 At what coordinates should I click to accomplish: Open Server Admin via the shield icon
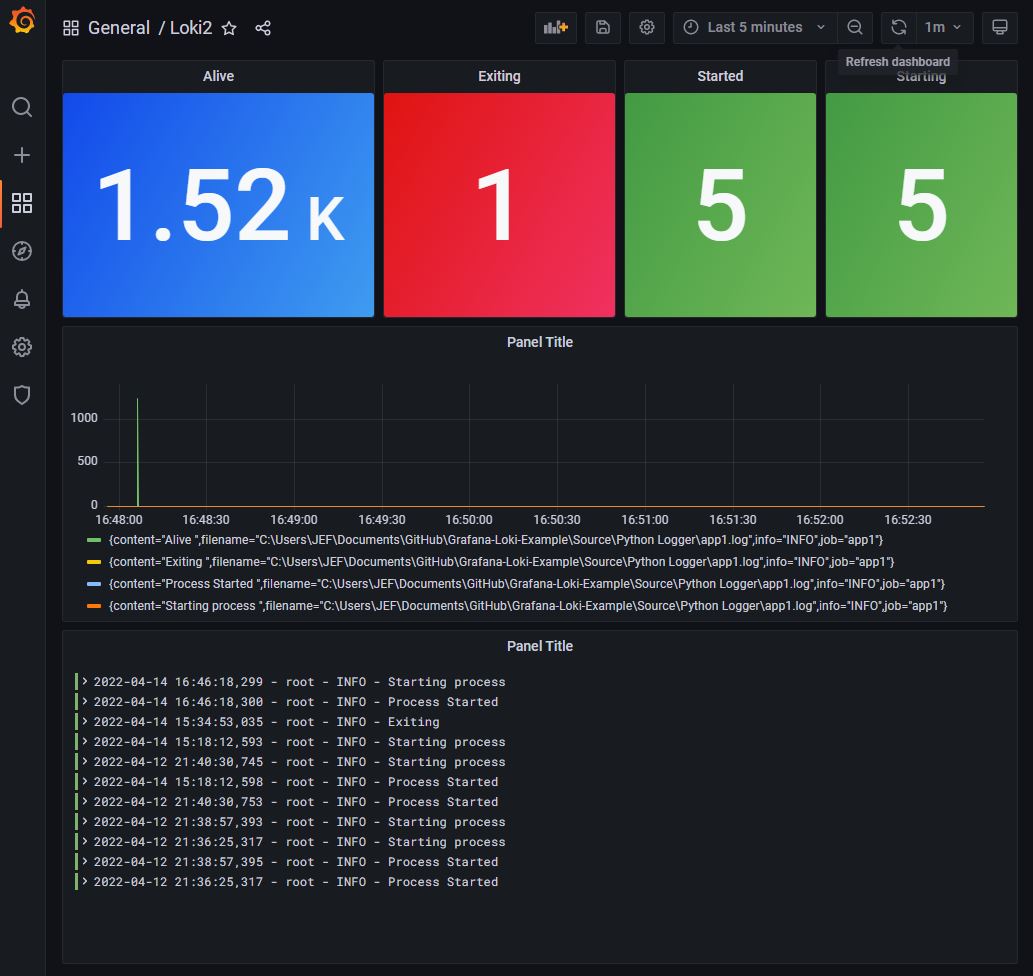22,395
